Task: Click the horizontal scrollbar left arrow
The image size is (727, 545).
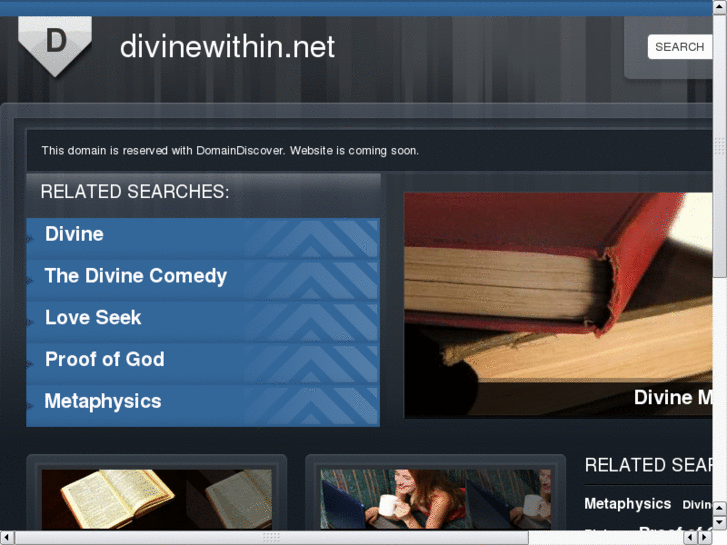Action: 6,538
